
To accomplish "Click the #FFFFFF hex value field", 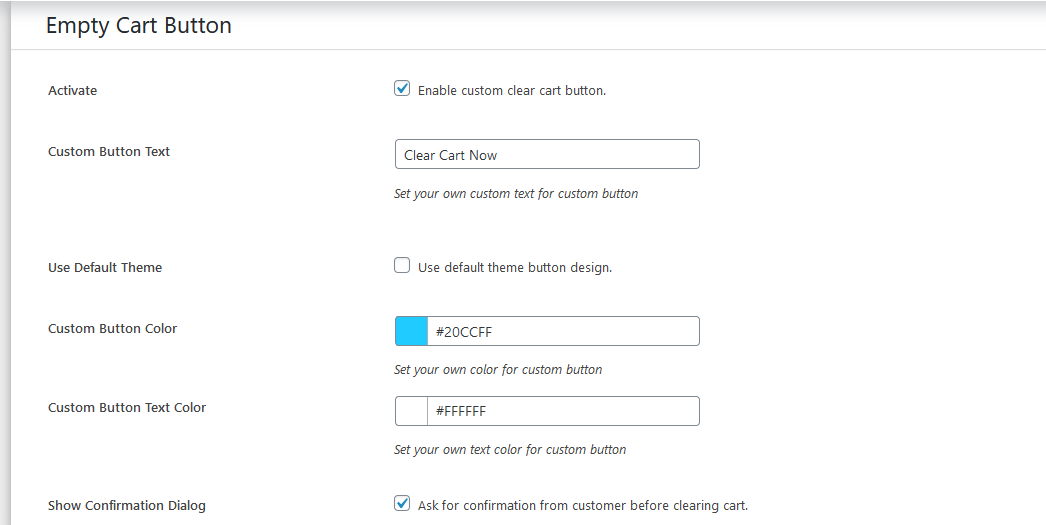I will [562, 411].
